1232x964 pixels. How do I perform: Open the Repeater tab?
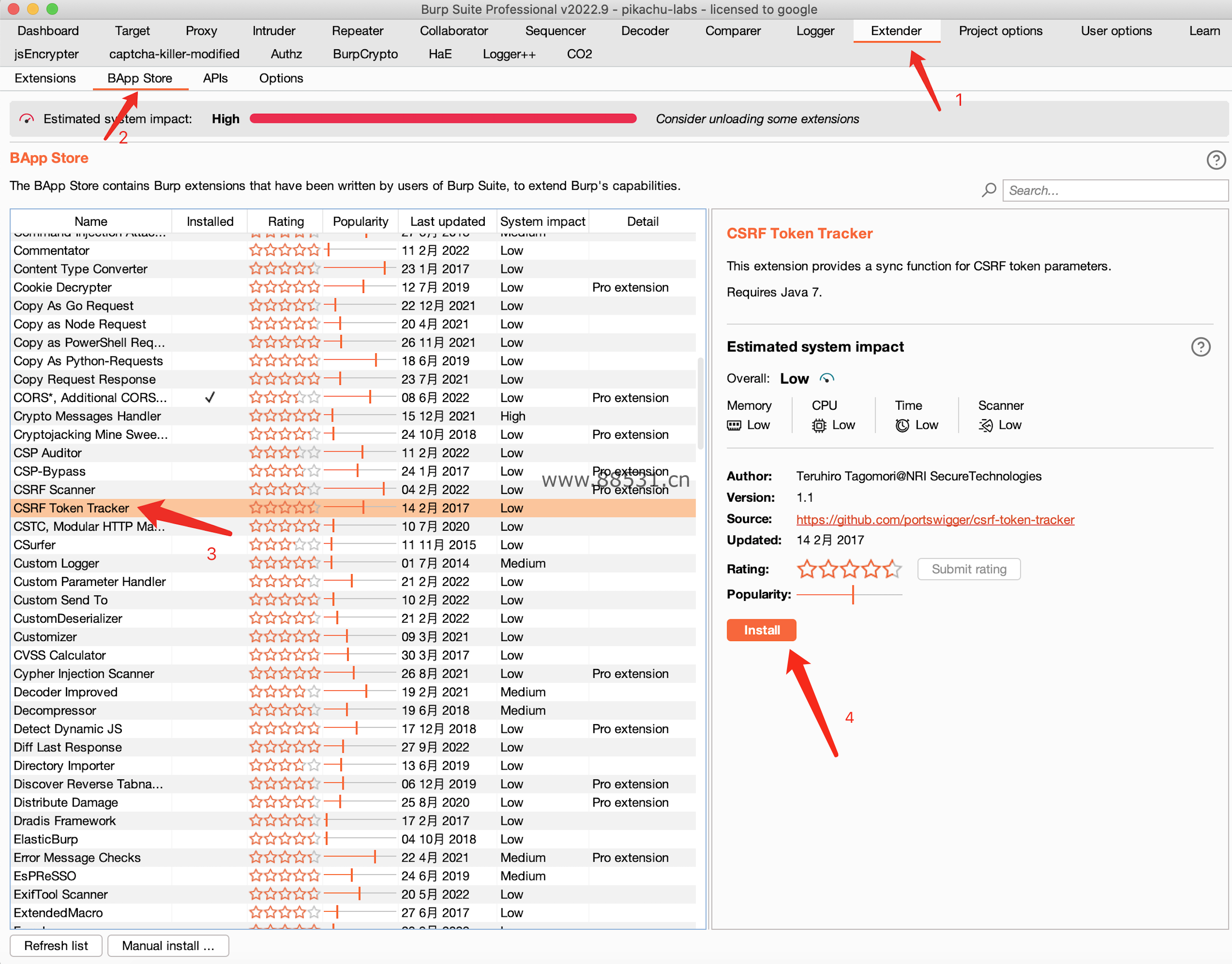(357, 30)
